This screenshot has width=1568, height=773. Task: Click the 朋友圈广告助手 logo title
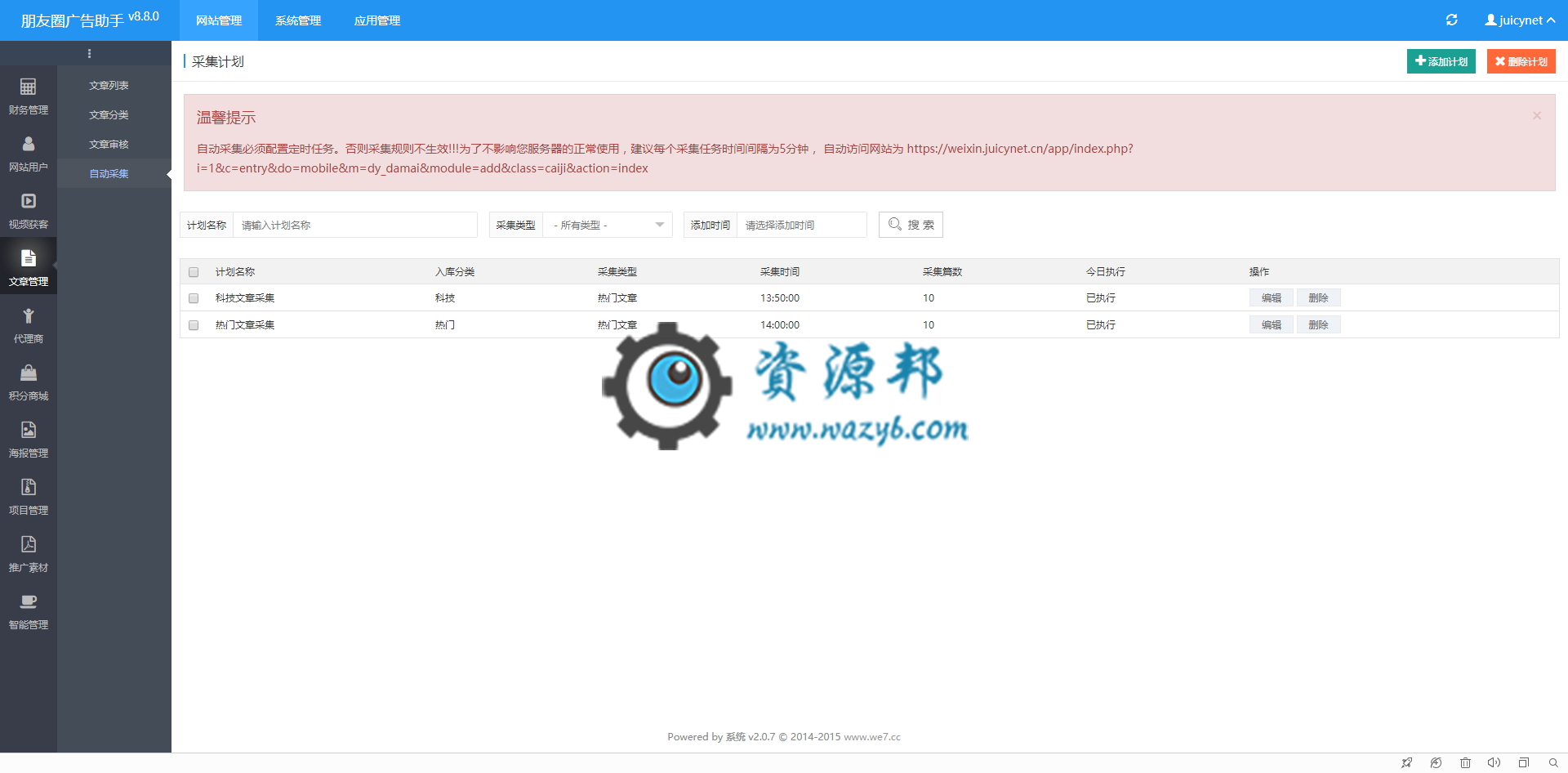tap(90, 20)
